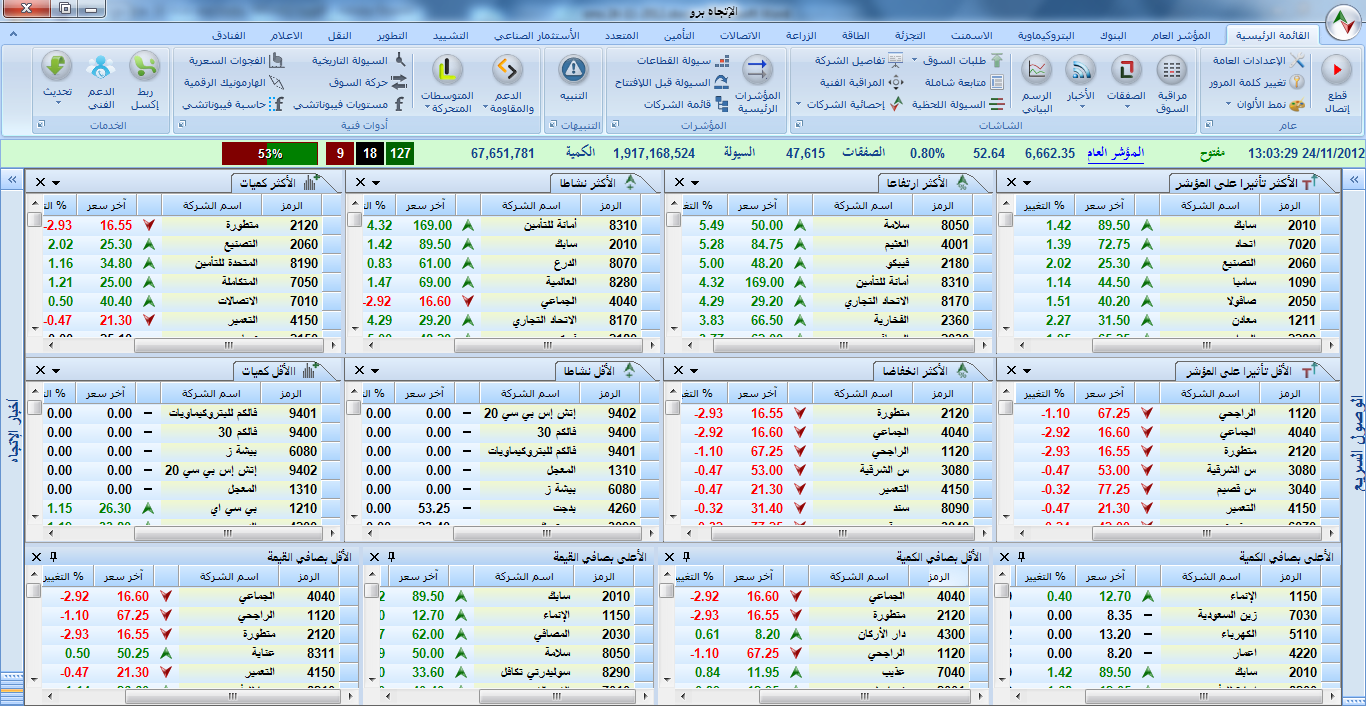Toggle pin on الأعلى بصافي القيمة panel
This screenshot has width=1366, height=706.
392,556
